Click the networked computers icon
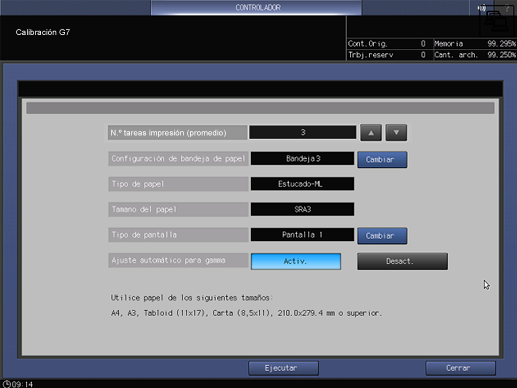The height and width of the screenshot is (388, 517). point(497,22)
